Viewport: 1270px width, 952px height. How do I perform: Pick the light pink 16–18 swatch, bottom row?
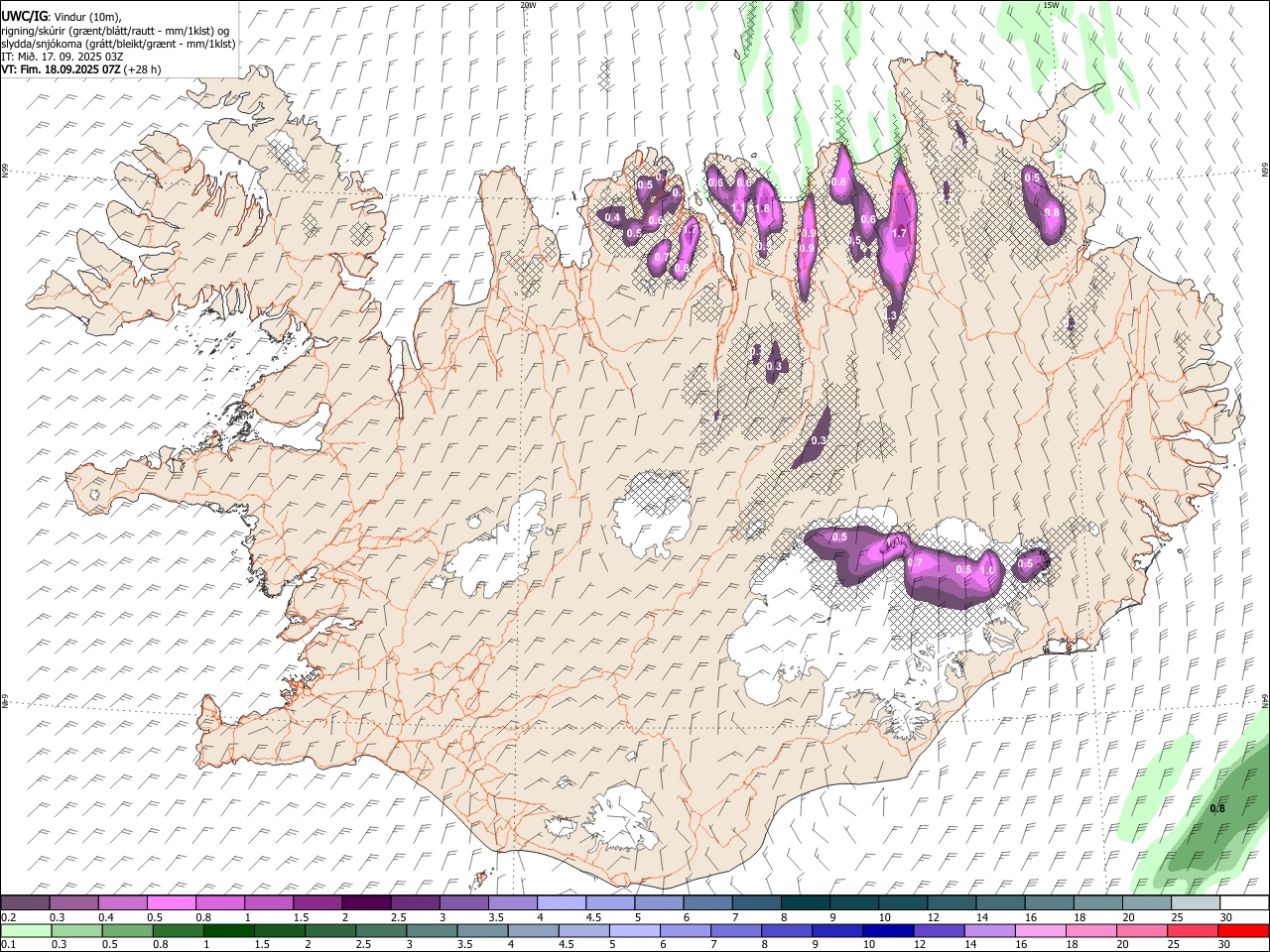pyautogui.click(x=1041, y=930)
